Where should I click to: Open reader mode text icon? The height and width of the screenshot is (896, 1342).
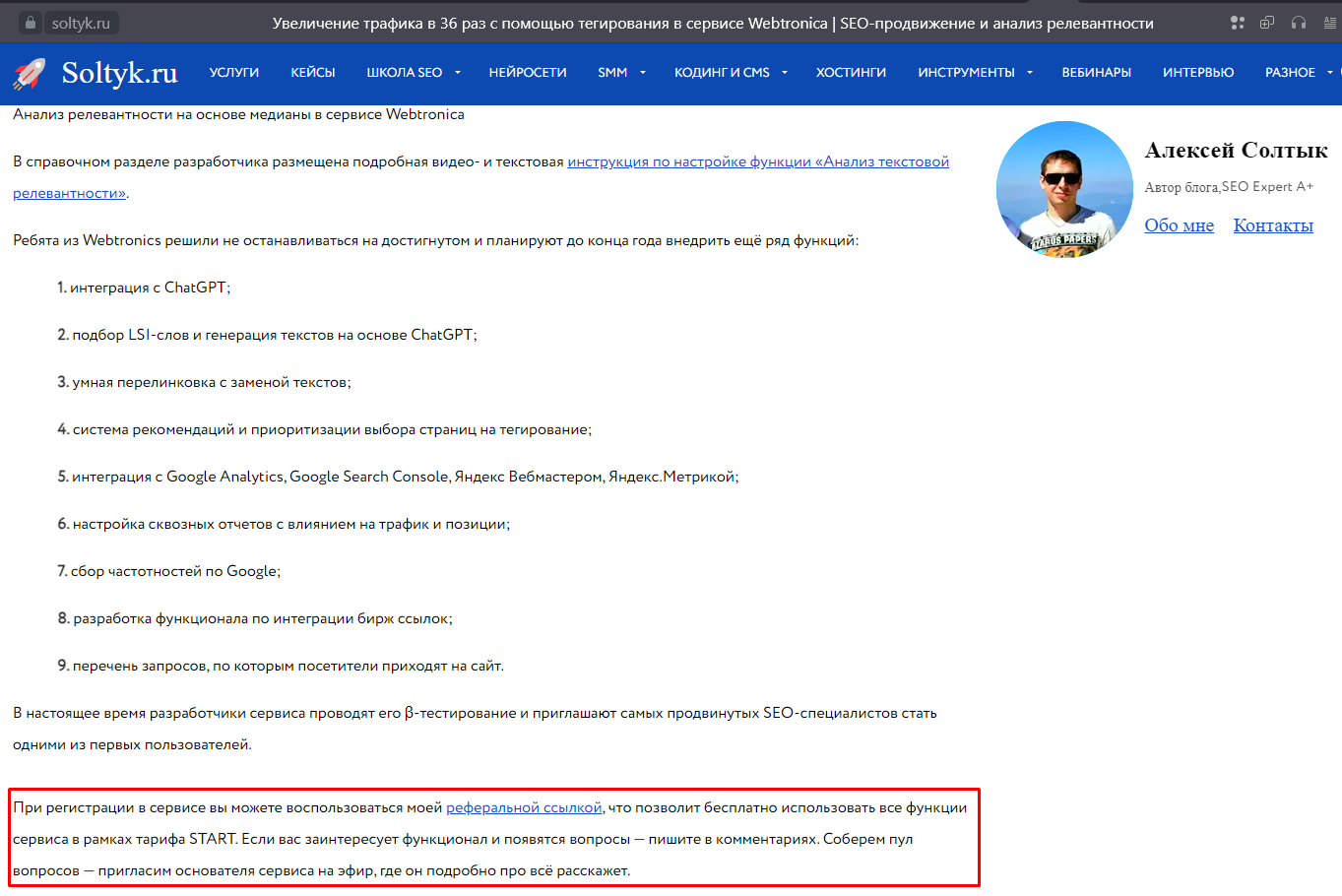[1330, 23]
